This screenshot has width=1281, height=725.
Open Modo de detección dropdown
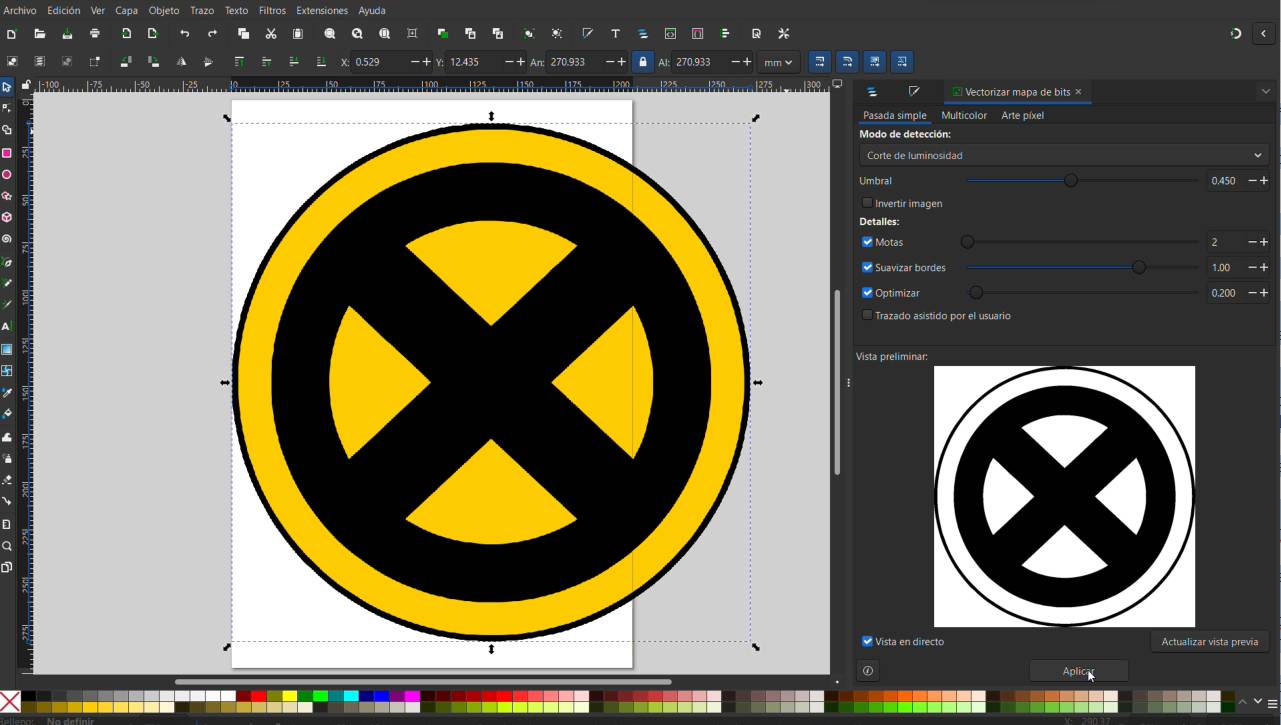click(1064, 155)
